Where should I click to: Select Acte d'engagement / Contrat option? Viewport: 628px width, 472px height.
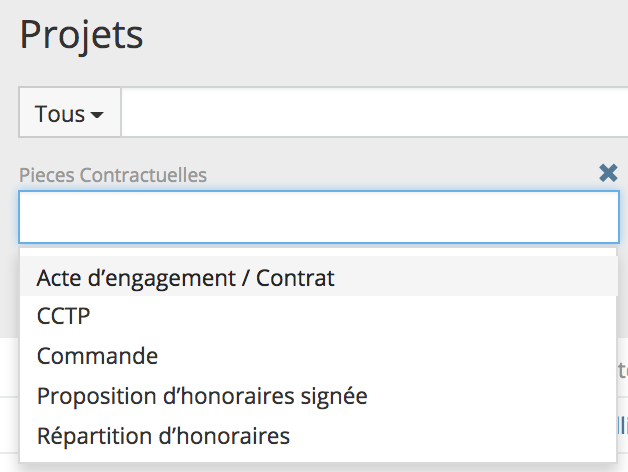click(186, 278)
